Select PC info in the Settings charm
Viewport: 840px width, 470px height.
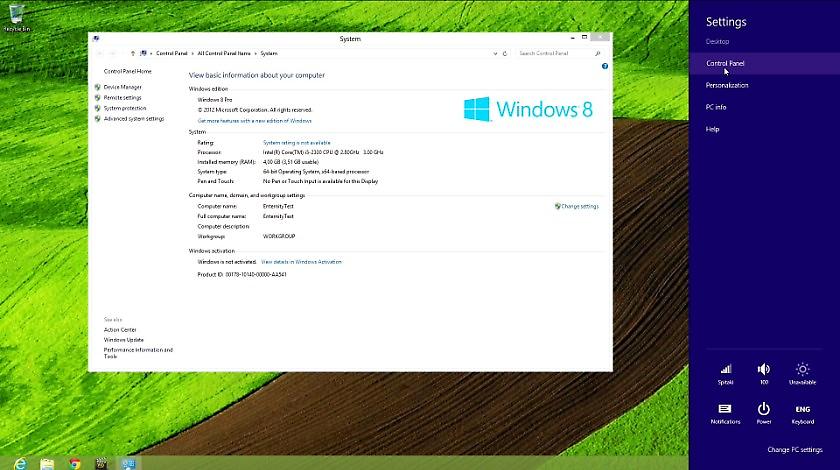coord(716,107)
